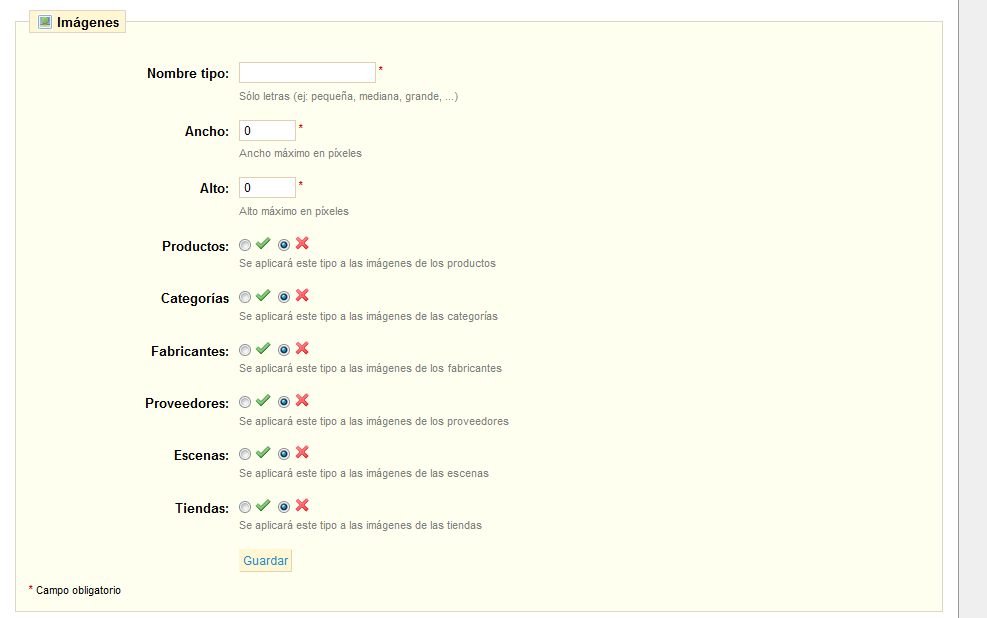Viewport: 987px width, 618px height.
Task: Click inside the Alto field
Action: (266, 187)
